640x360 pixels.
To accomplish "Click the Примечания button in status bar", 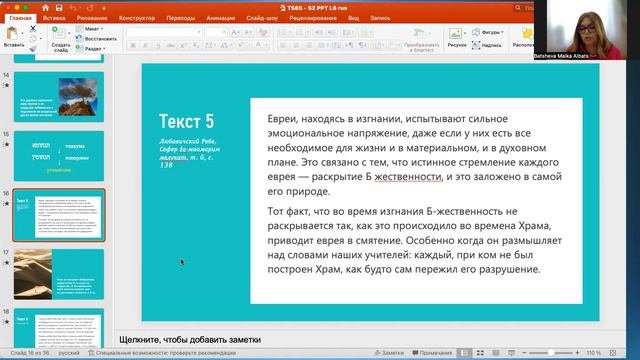I will click(x=432, y=353).
